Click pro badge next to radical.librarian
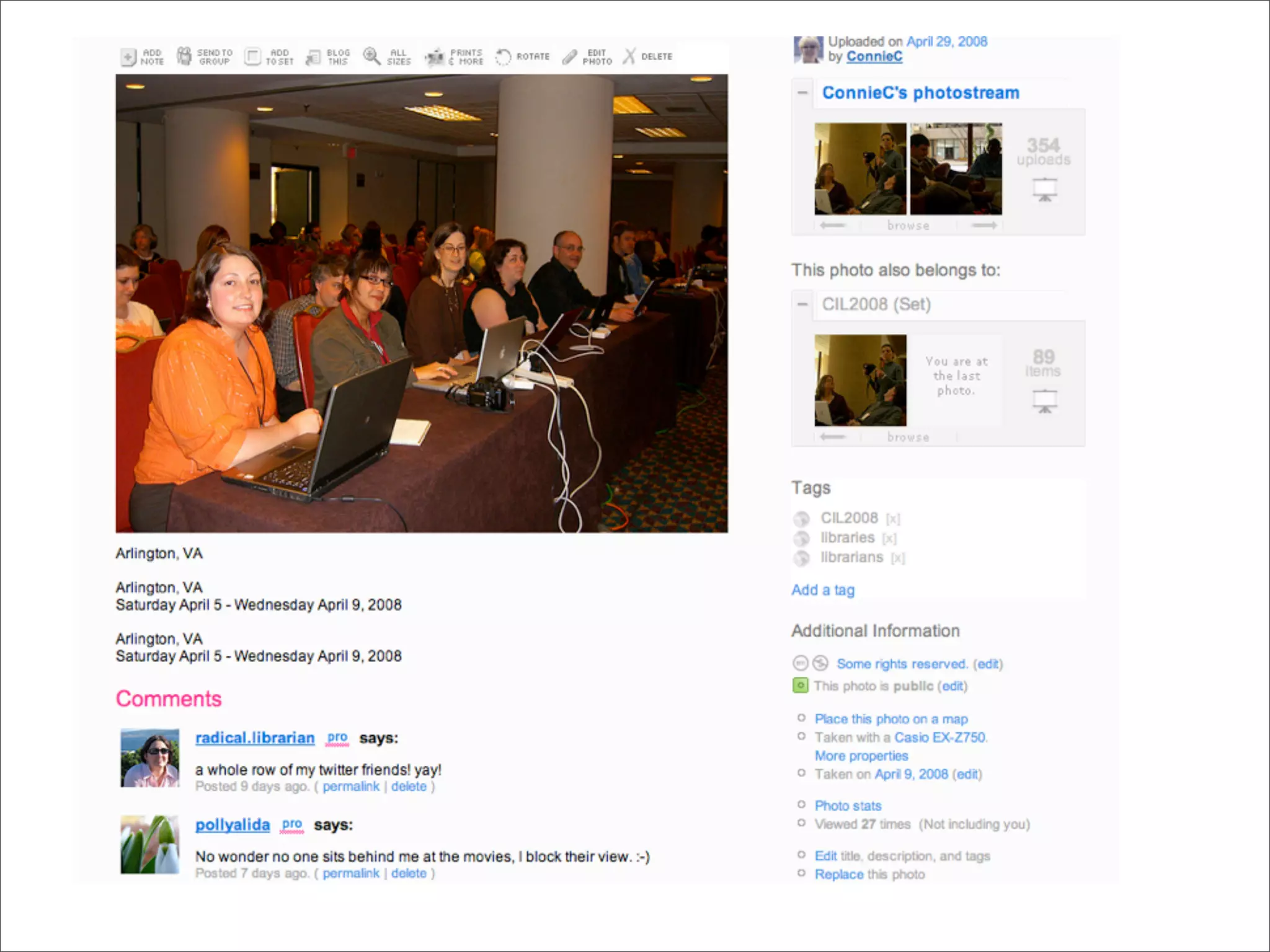This screenshot has width=1270, height=952. [x=337, y=738]
